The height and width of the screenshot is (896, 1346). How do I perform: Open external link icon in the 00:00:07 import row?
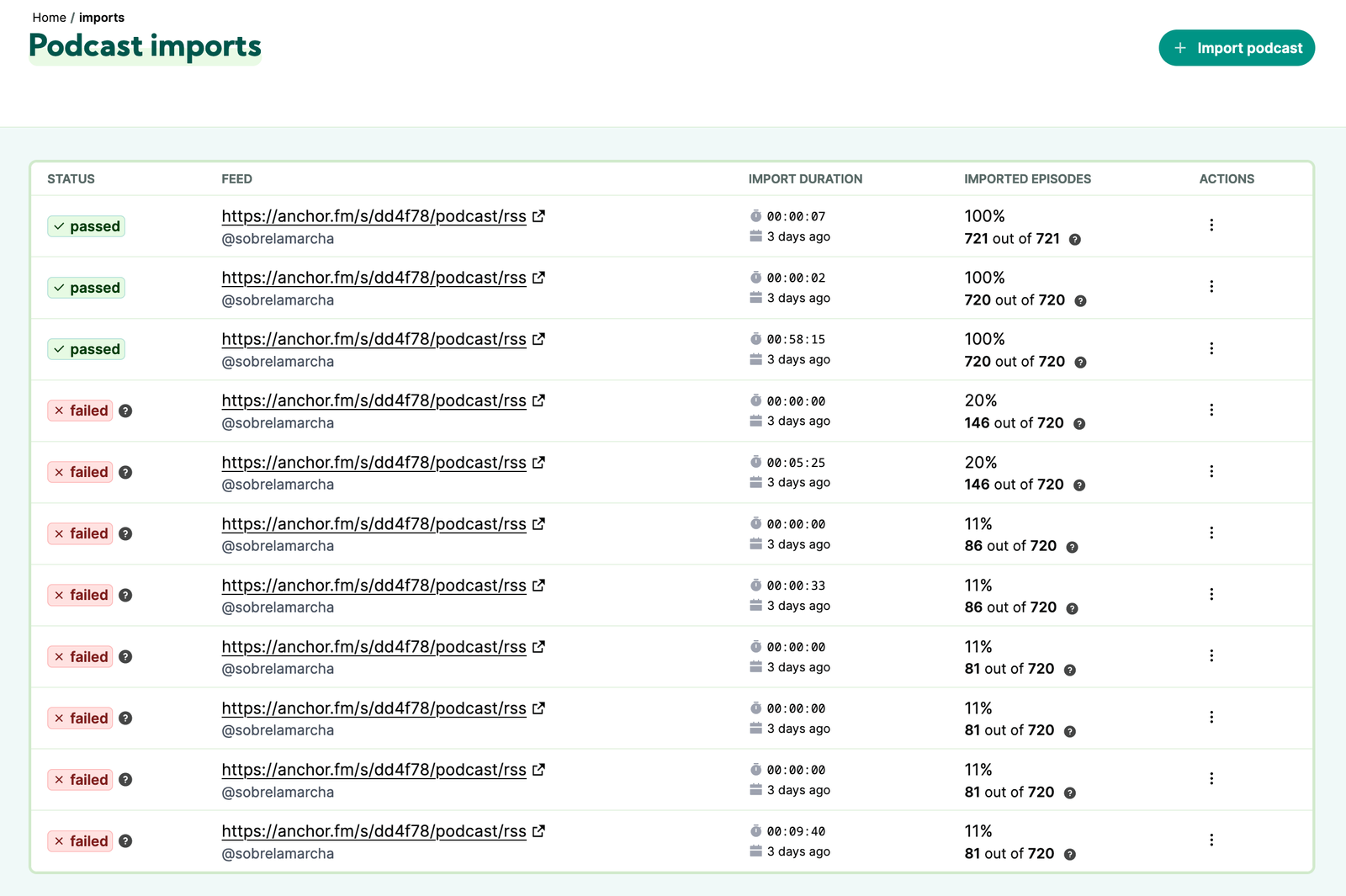(538, 216)
